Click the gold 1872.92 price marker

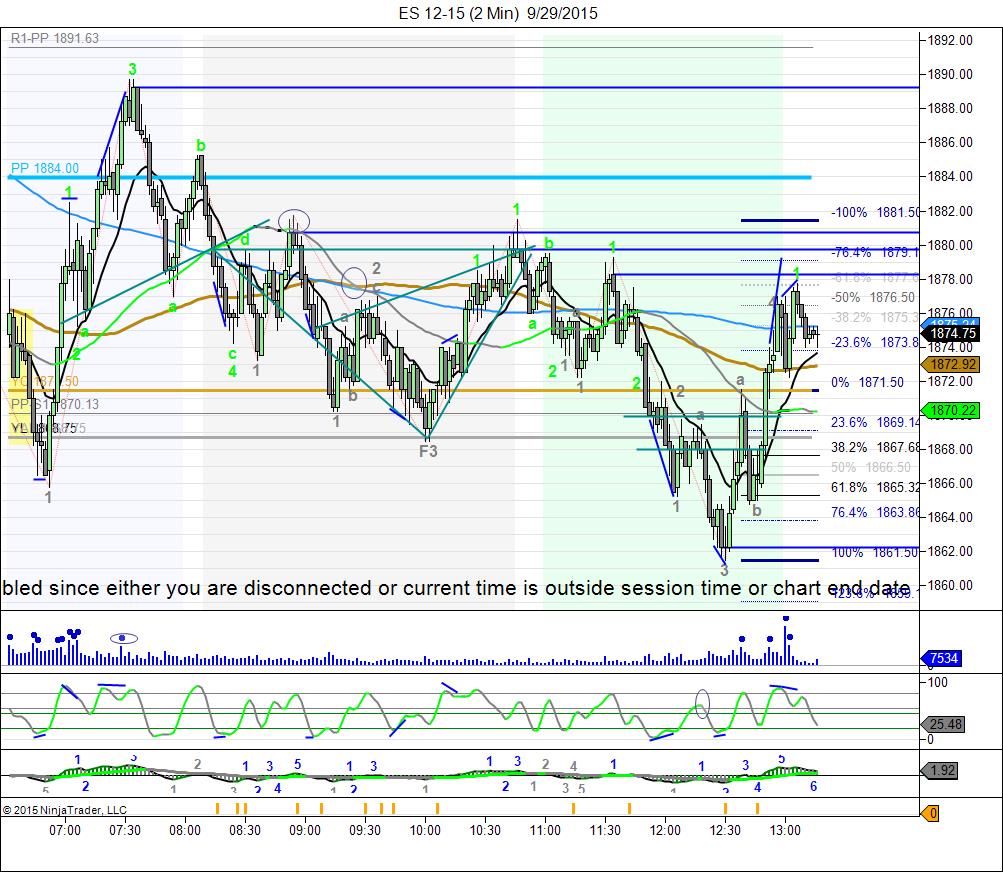[x=953, y=364]
